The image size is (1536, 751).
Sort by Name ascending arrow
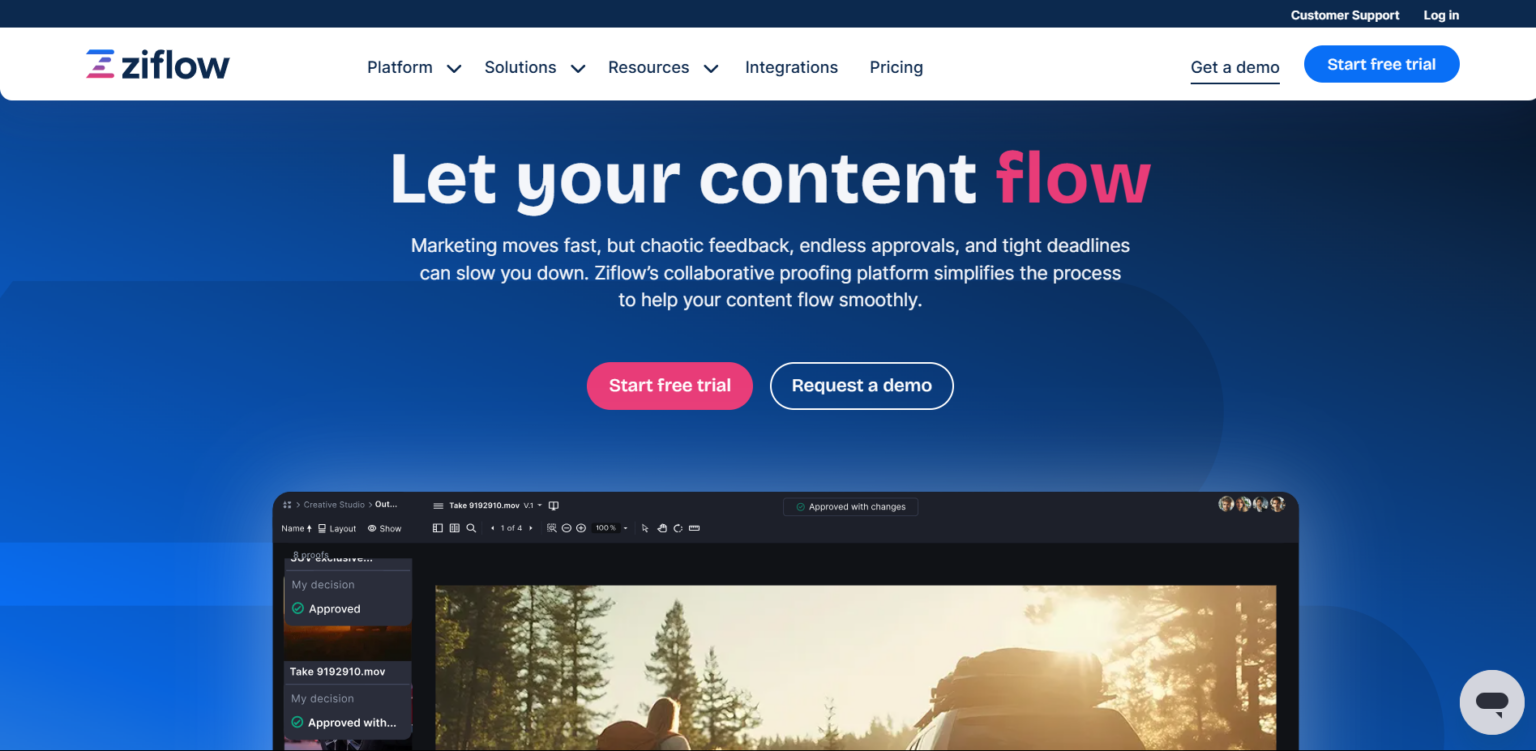[309, 528]
